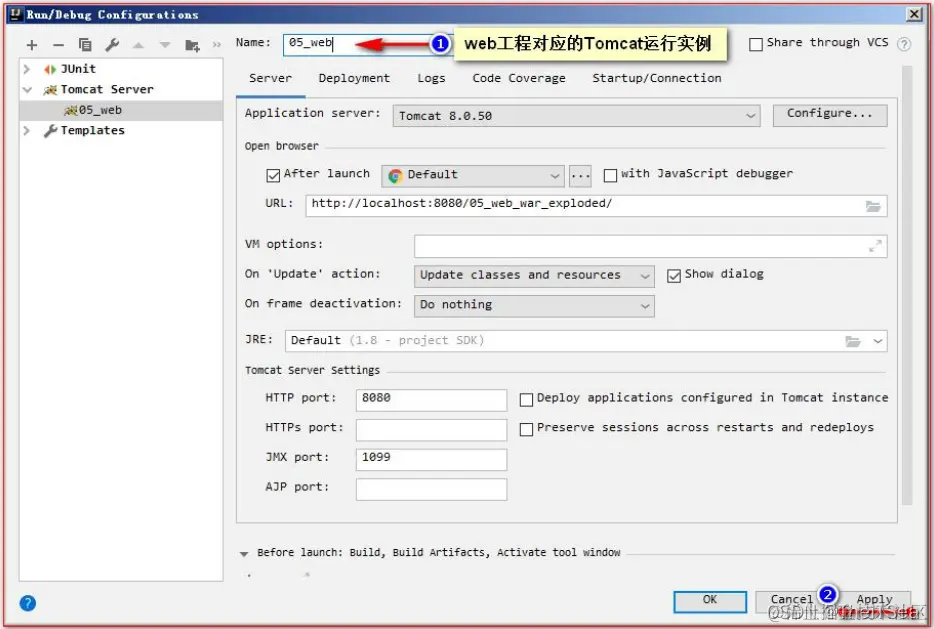
Task: Open the Application server Tomcat 8.0.50 dropdown
Action: coord(577,116)
